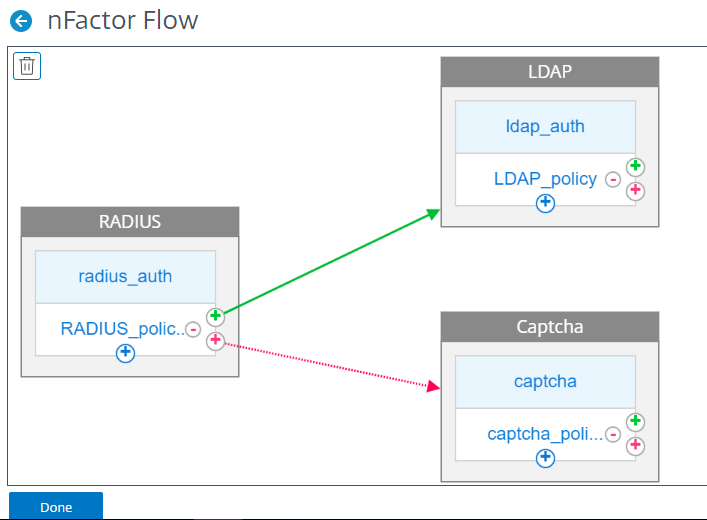Screen dimensions: 707x520
Task: Click green plus on RADIUS_policy
Action: 216,316
